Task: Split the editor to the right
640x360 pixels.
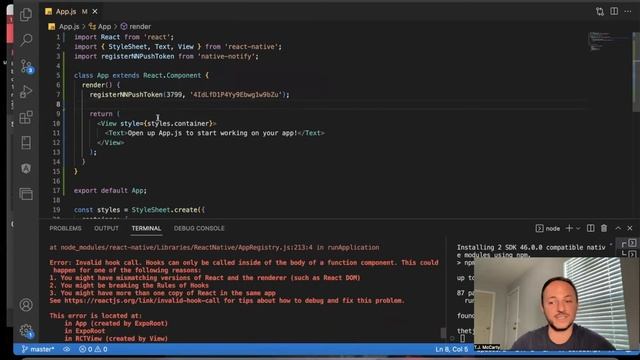Action: 614,11
